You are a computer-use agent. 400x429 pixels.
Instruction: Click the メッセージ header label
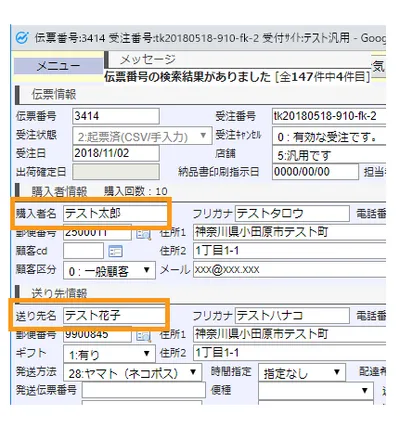point(147,60)
